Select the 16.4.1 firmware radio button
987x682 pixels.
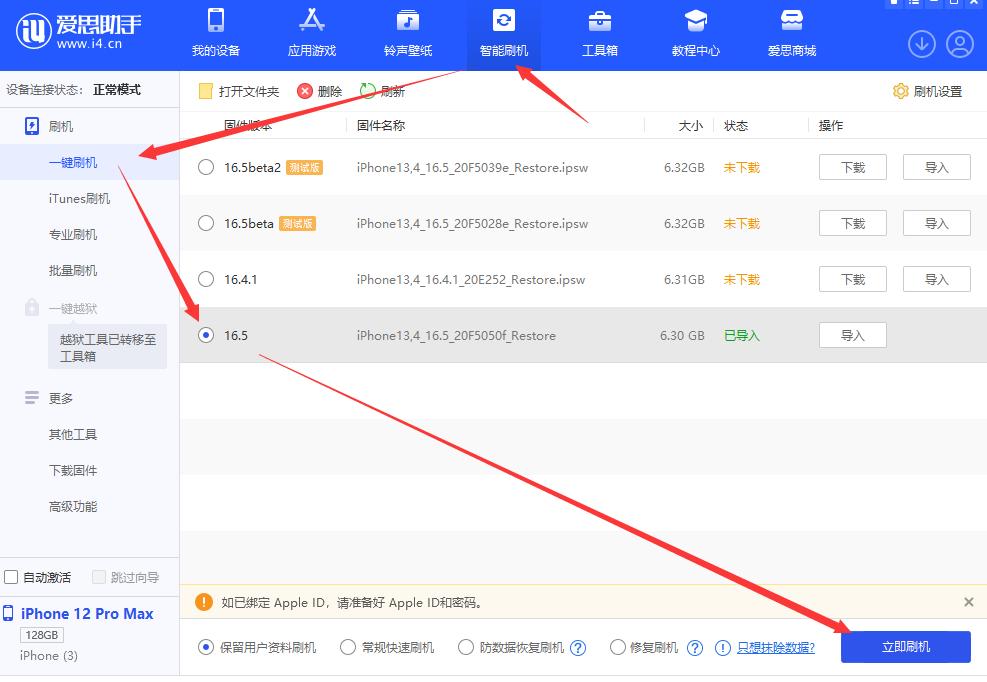(206, 280)
